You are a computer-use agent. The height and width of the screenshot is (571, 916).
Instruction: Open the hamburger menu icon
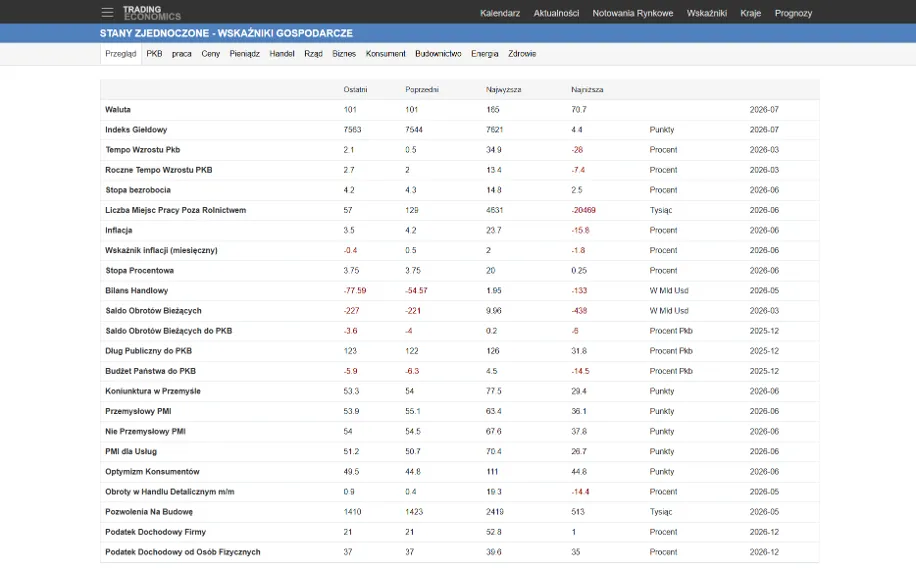click(107, 12)
